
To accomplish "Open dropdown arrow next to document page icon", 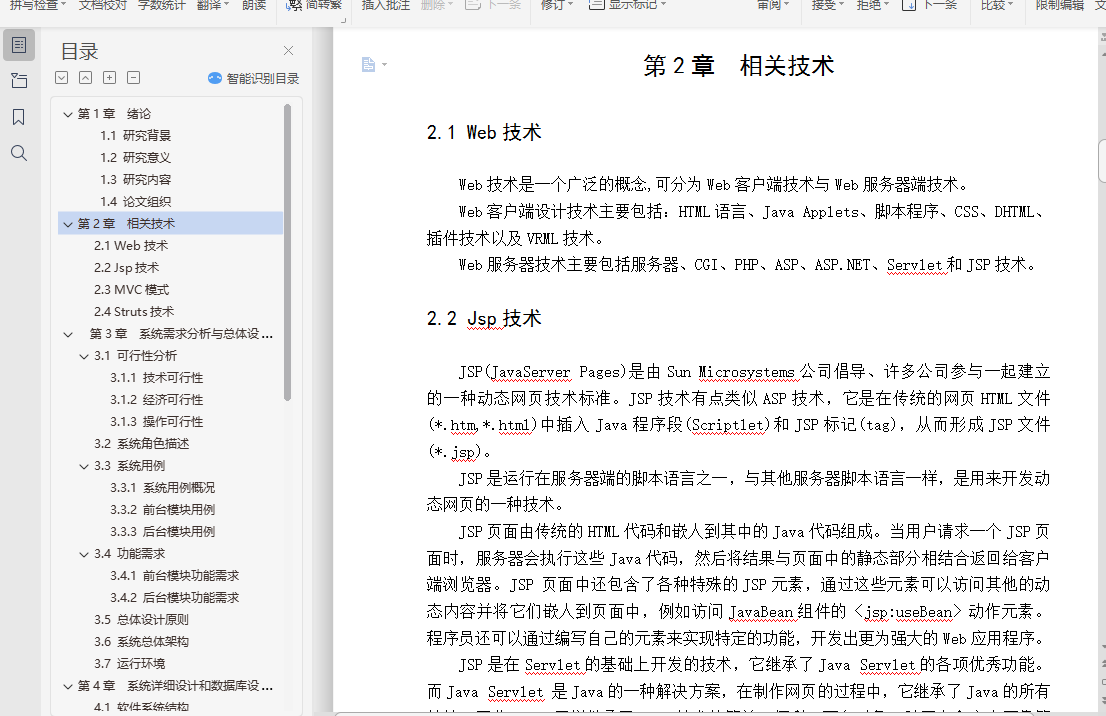I will 384,65.
